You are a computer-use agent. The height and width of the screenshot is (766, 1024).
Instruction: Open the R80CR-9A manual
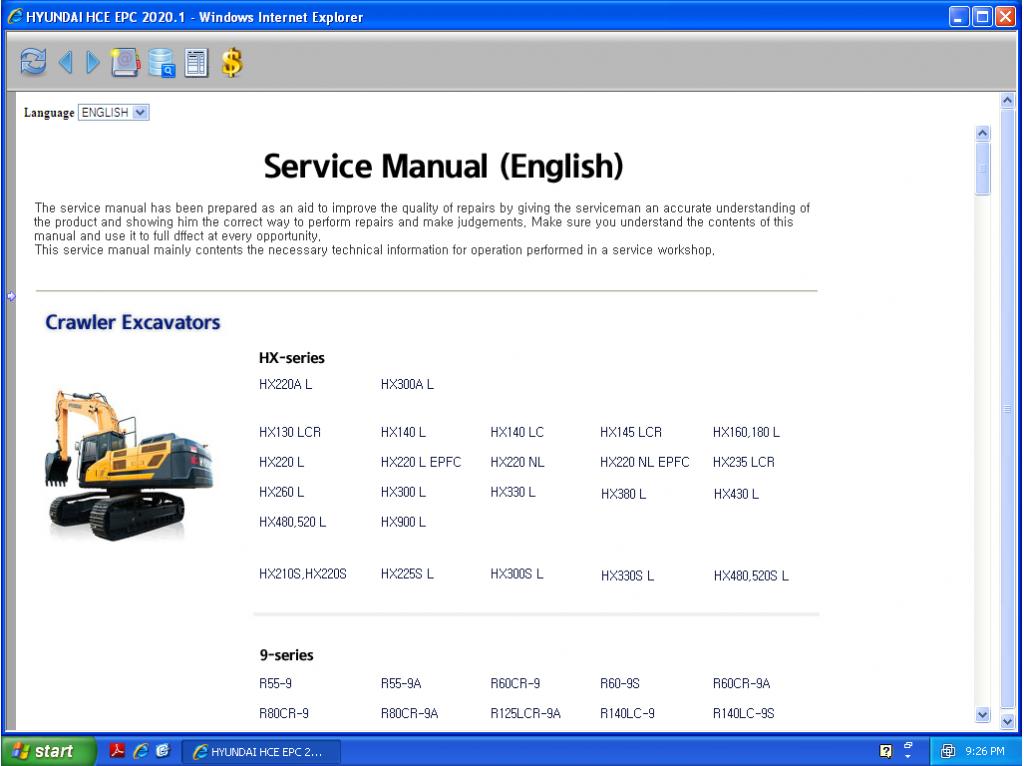(409, 714)
